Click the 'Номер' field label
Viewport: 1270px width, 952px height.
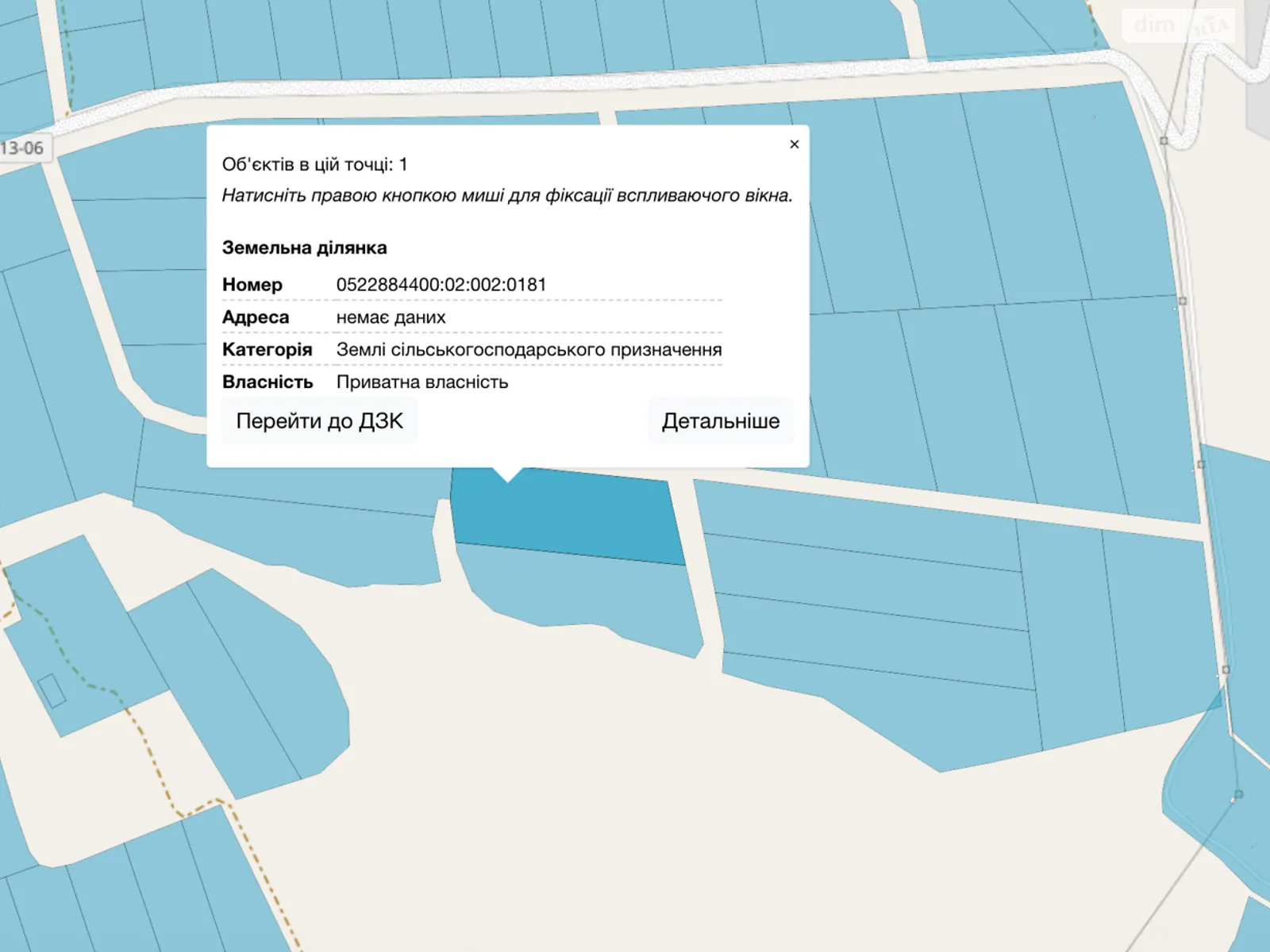click(252, 285)
